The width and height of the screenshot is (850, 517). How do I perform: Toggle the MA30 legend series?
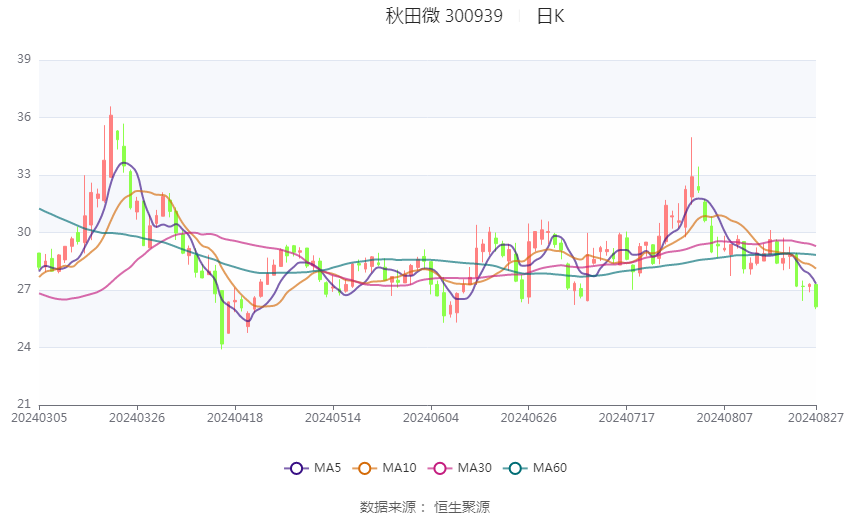[460, 468]
